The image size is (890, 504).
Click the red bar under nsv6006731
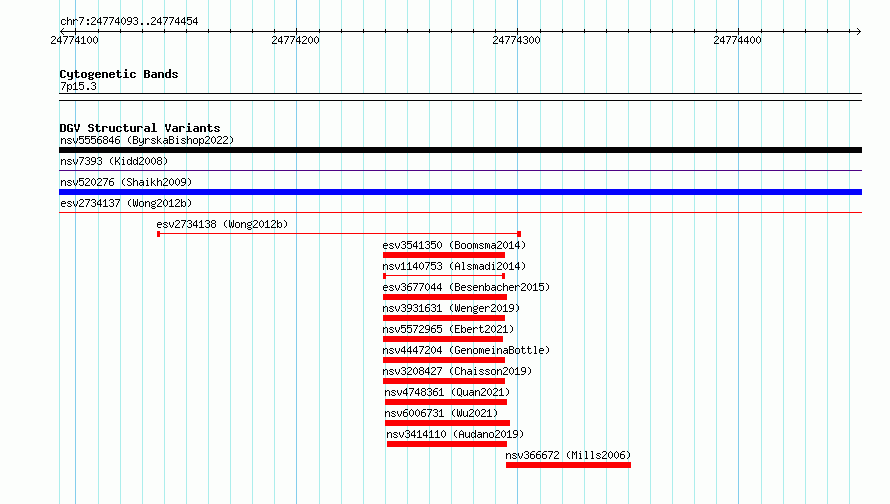click(447, 423)
